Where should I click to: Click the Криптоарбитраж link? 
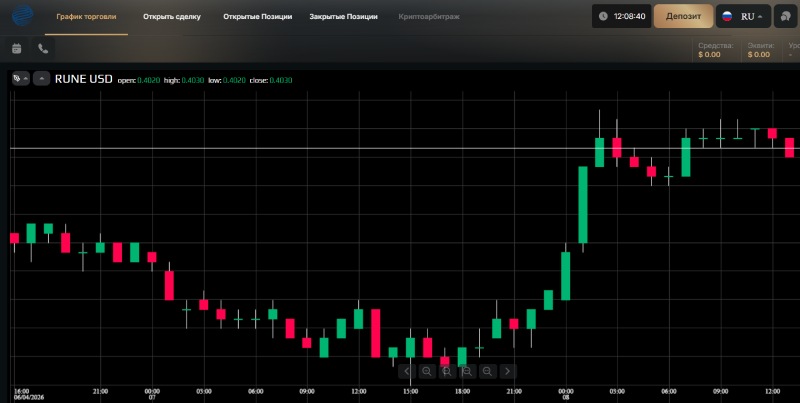point(431,17)
